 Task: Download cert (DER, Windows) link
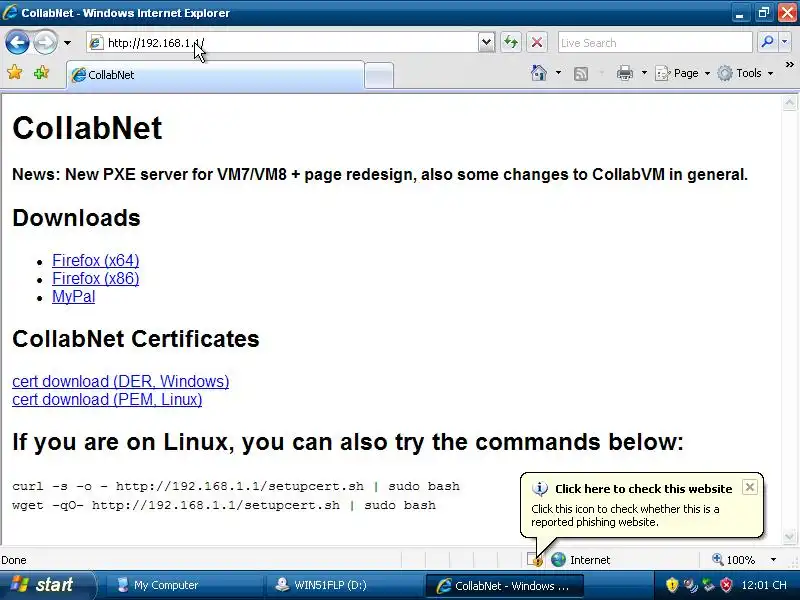(120, 381)
